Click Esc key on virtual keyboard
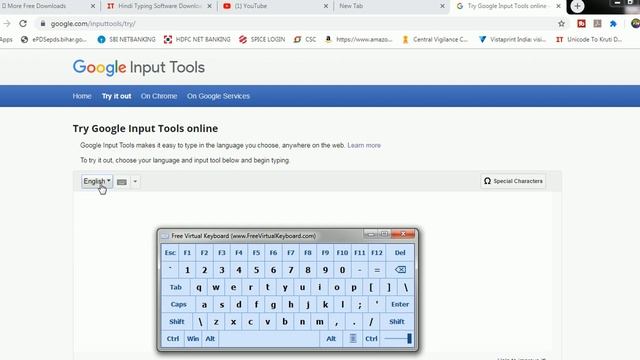This screenshot has height=360, width=640. [170, 253]
